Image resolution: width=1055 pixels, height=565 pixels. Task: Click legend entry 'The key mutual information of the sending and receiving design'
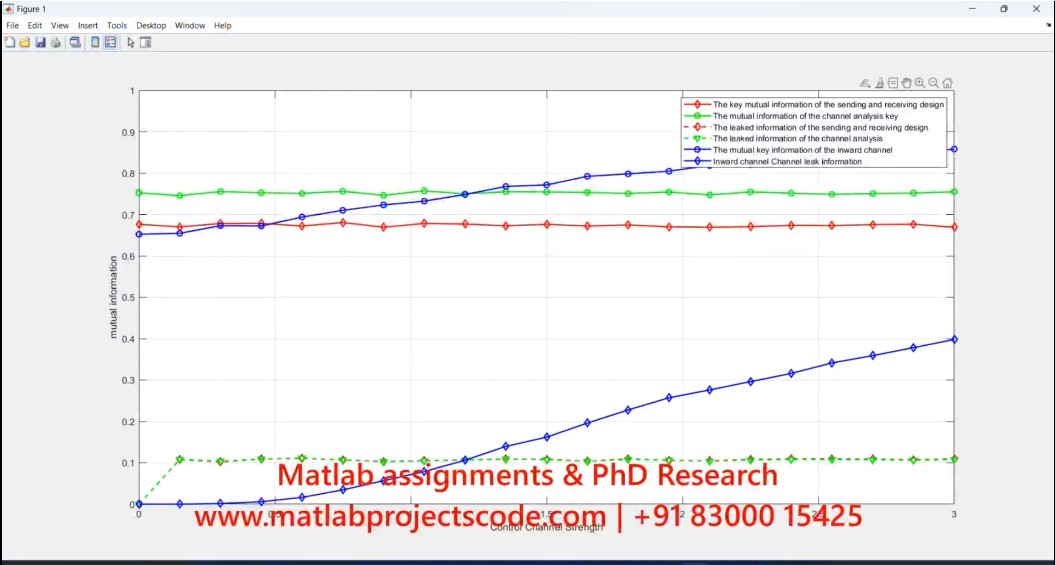tap(828, 104)
